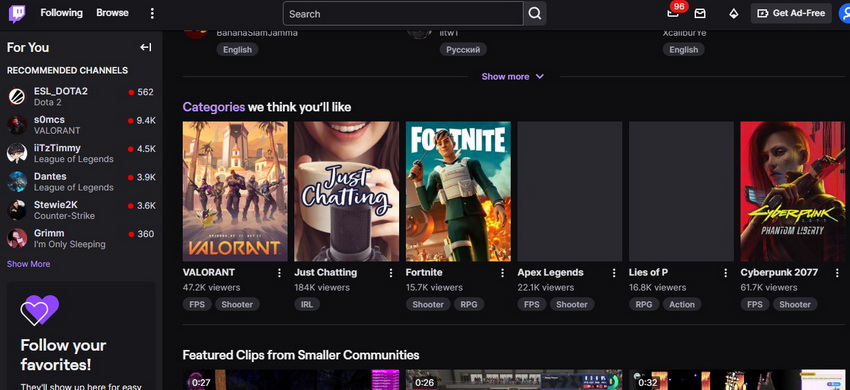Select the Shooter tag under Cyberpunk 2077
Viewport: 850px width, 390px height.
tap(795, 304)
